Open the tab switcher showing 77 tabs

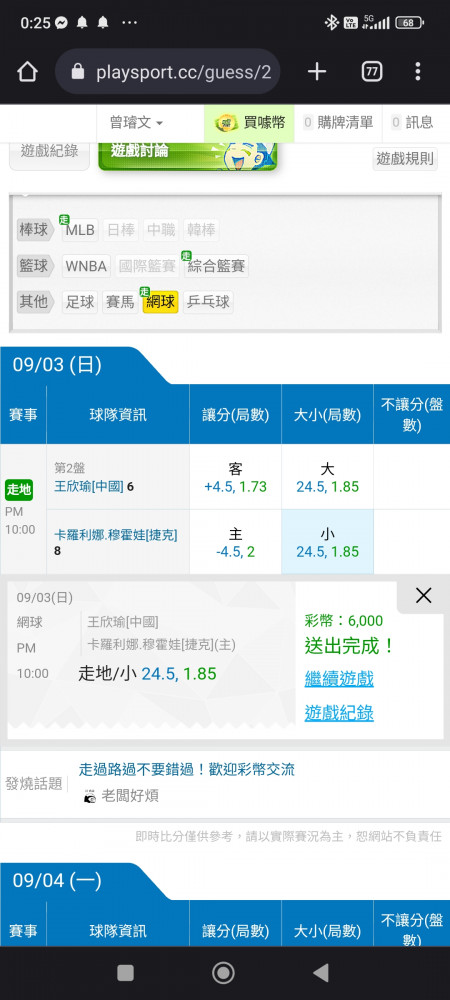click(x=372, y=71)
